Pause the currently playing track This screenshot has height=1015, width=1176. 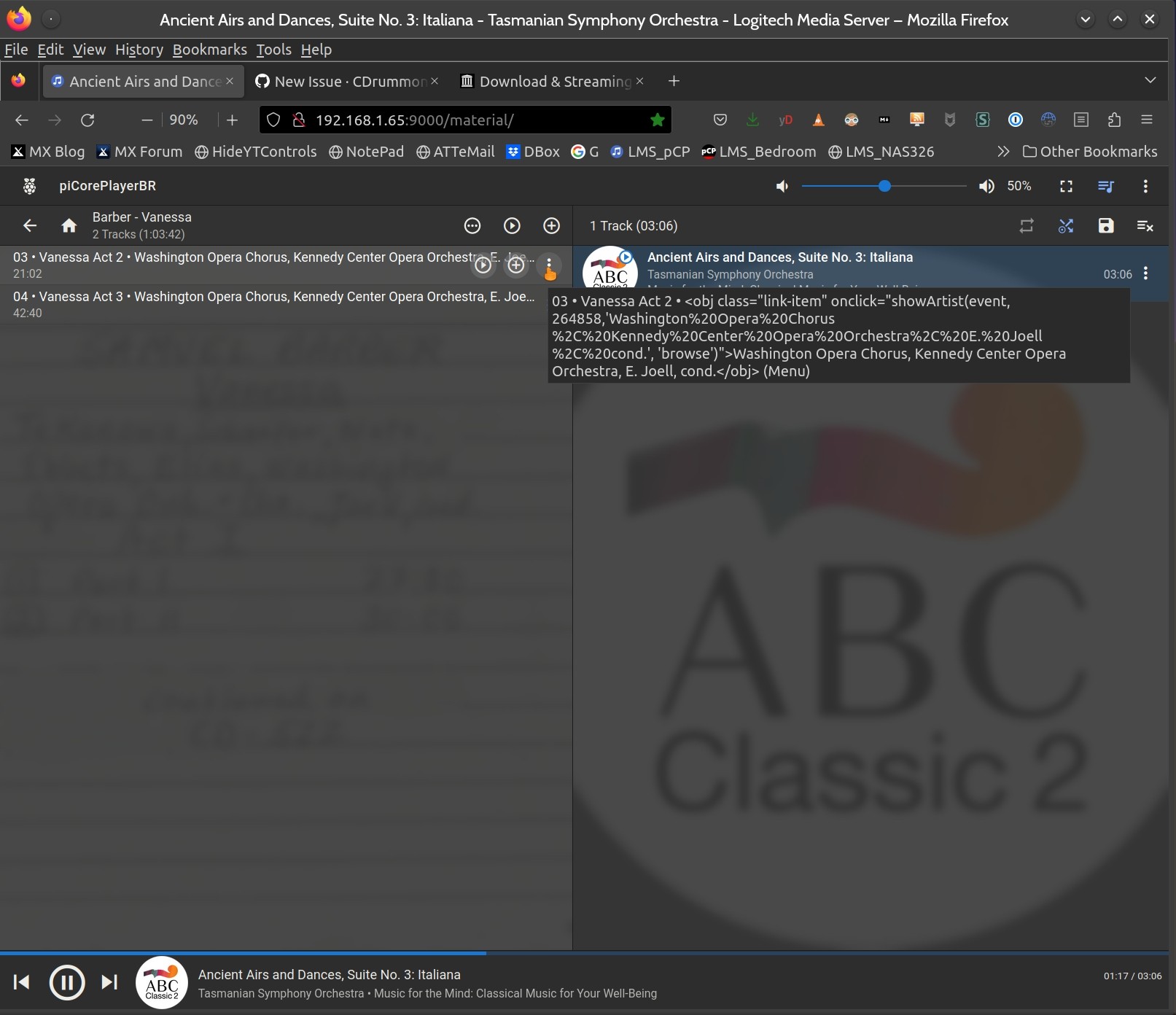66,982
